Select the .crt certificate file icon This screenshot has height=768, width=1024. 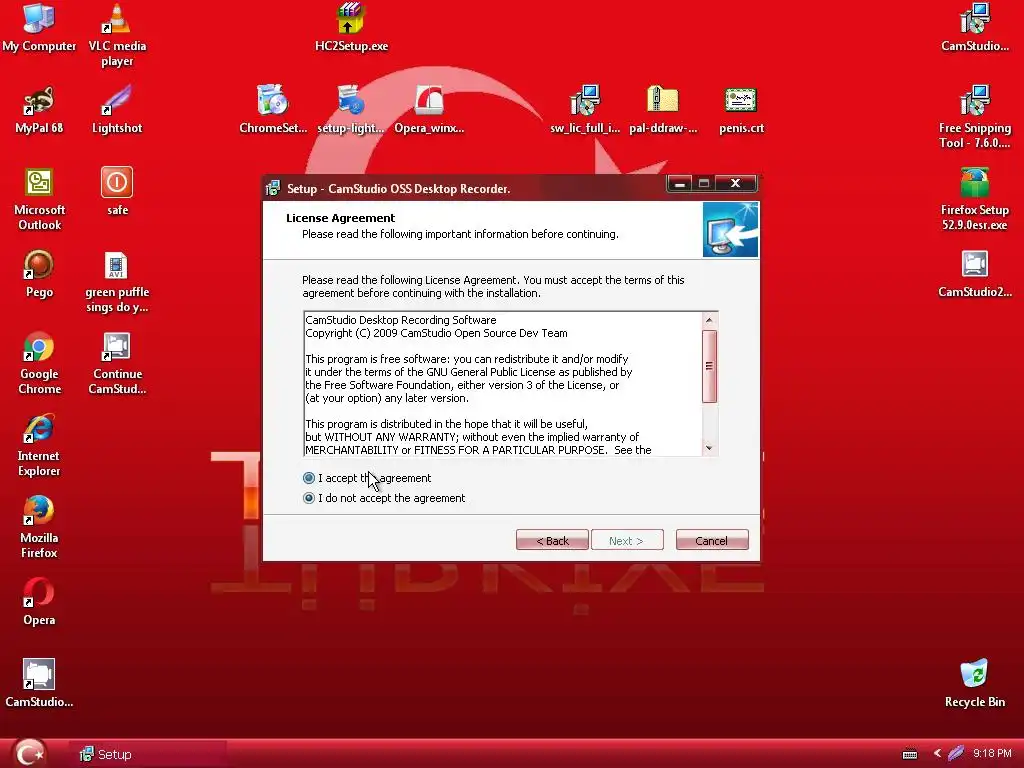coord(741,109)
